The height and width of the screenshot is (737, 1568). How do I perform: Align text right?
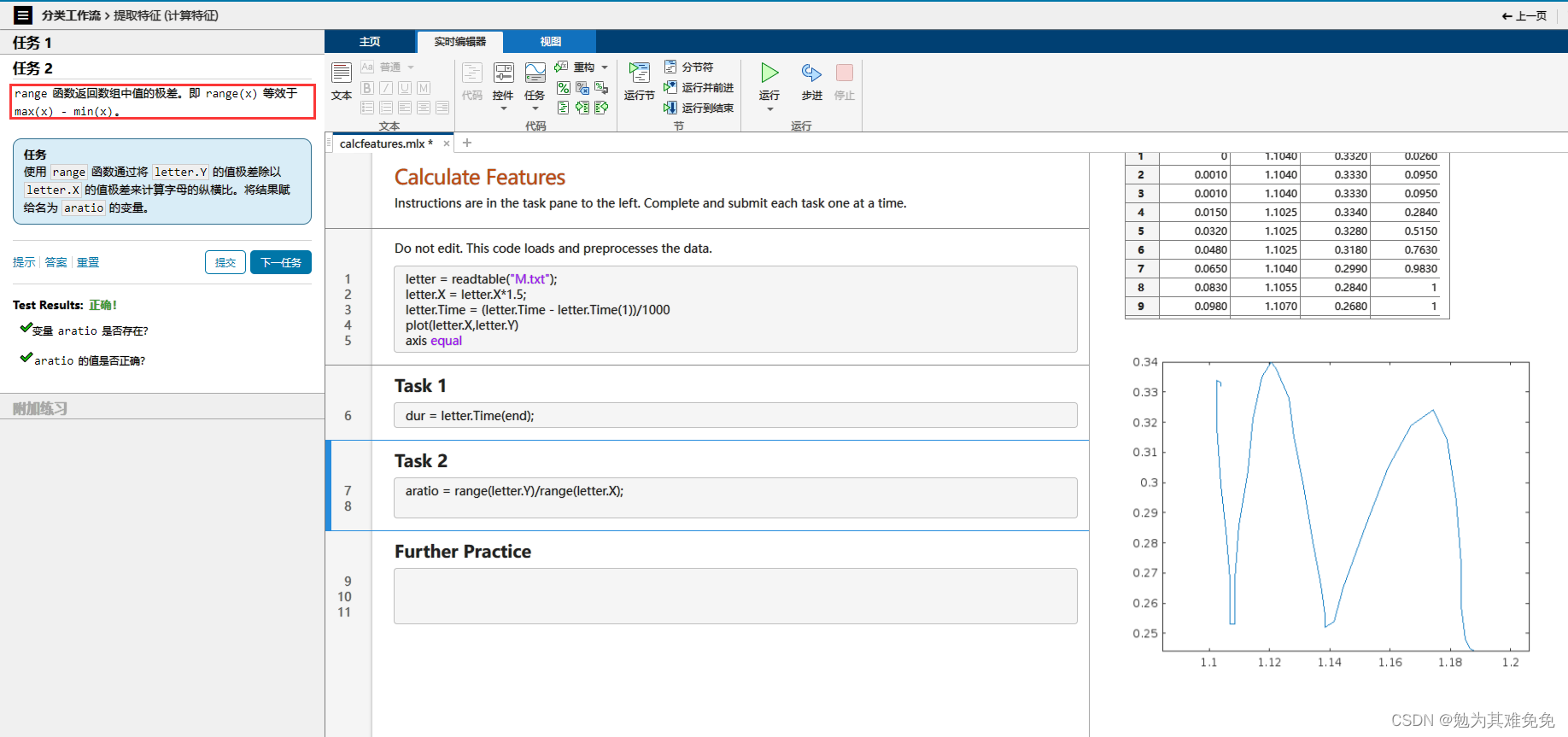442,108
